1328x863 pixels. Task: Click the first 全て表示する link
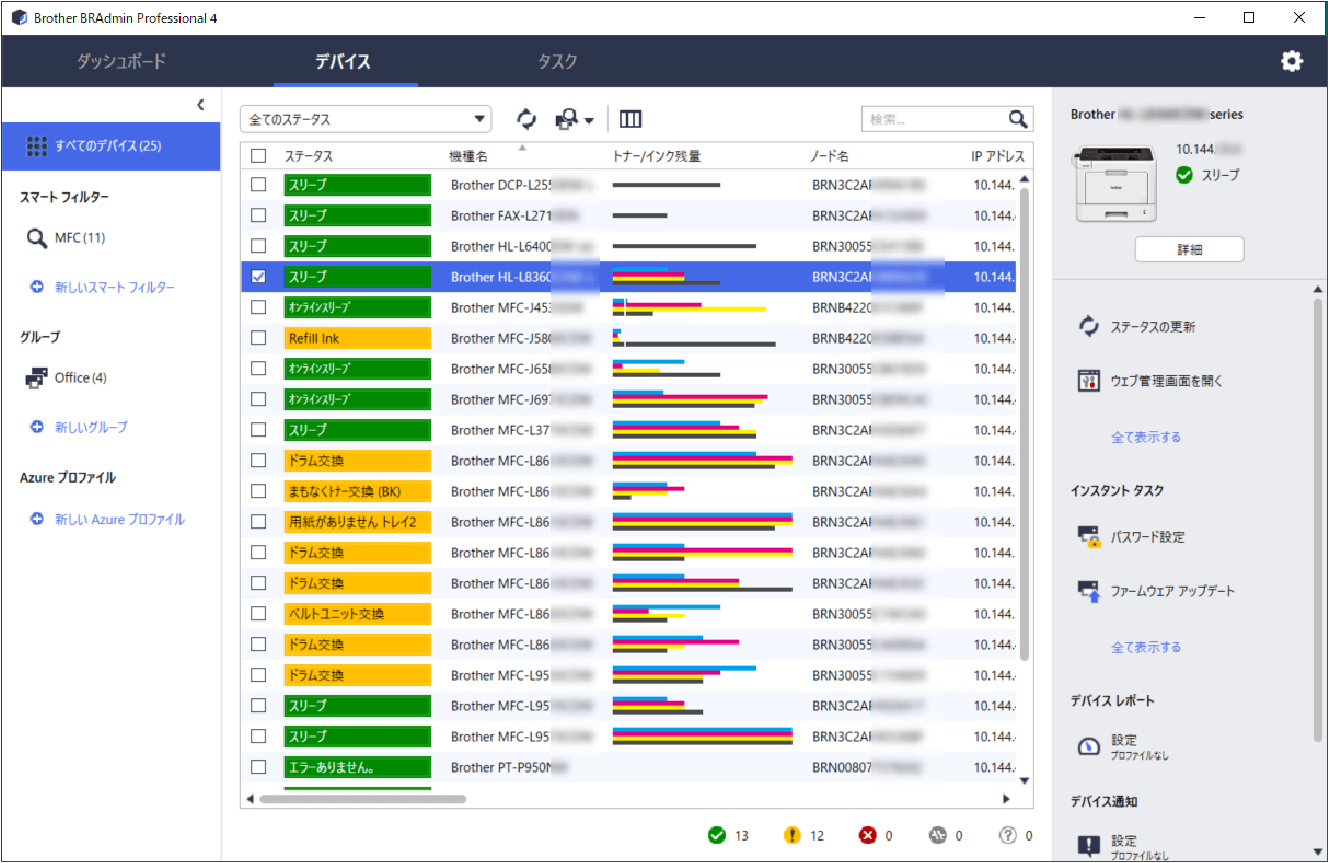(1146, 437)
